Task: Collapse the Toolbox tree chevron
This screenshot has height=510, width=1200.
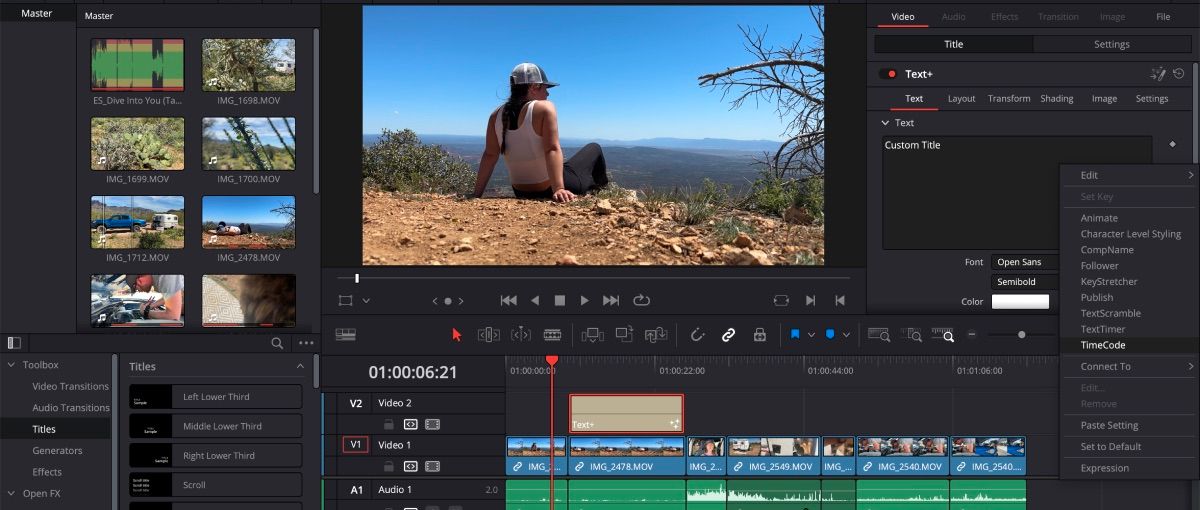Action: pyautogui.click(x=12, y=365)
